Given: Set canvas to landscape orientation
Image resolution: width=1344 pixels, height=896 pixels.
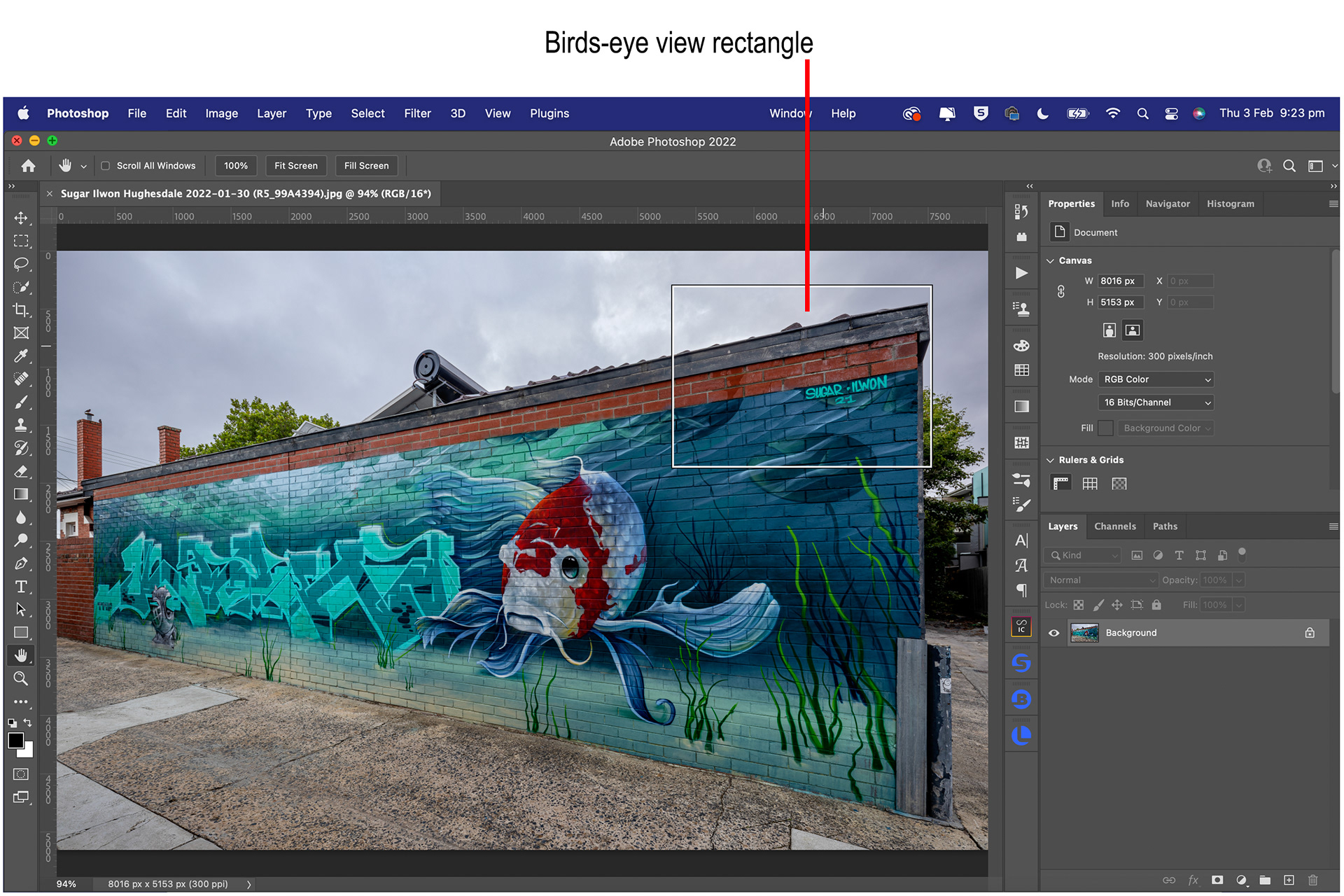Looking at the screenshot, I should click(1133, 330).
